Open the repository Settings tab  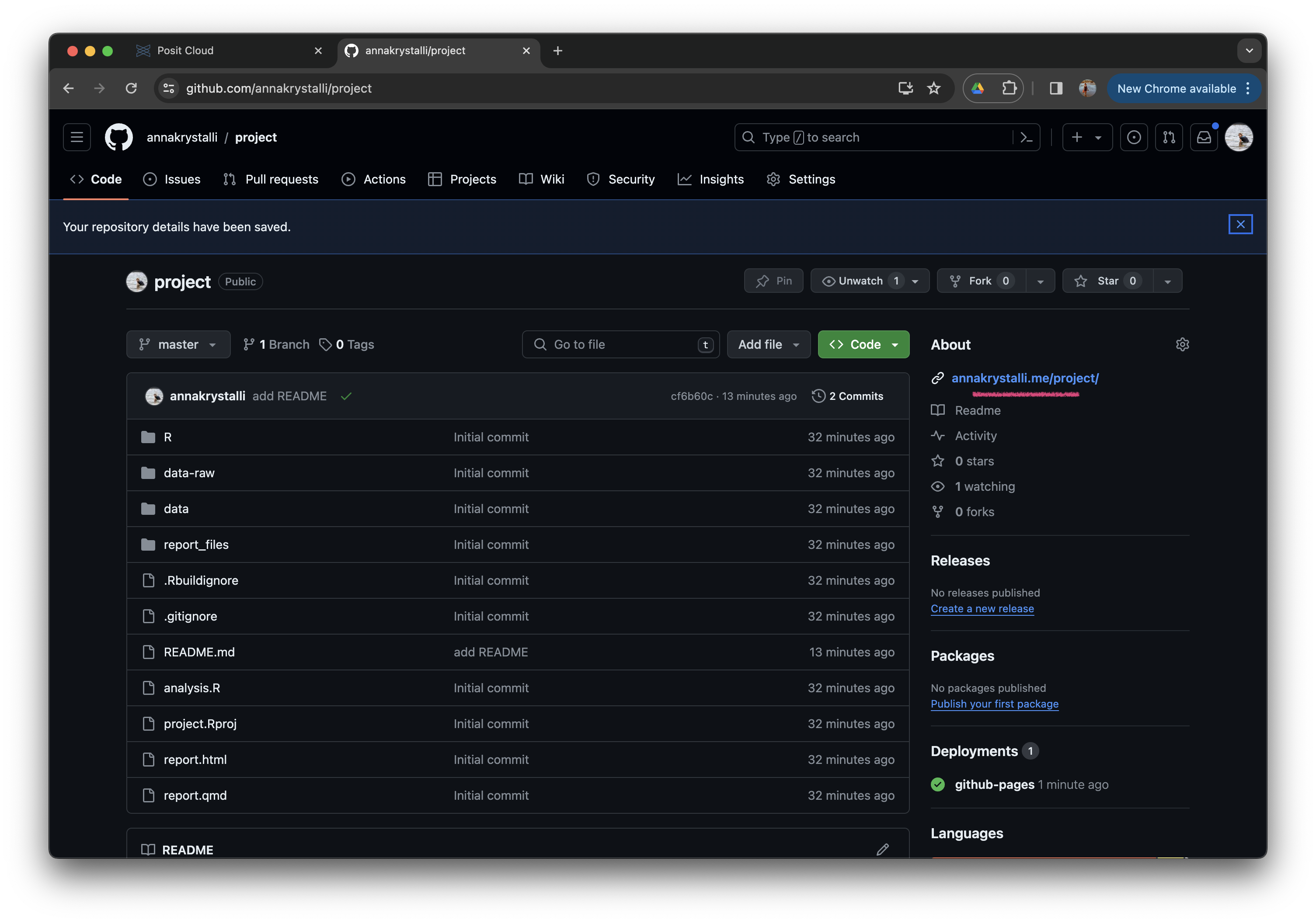[801, 179]
